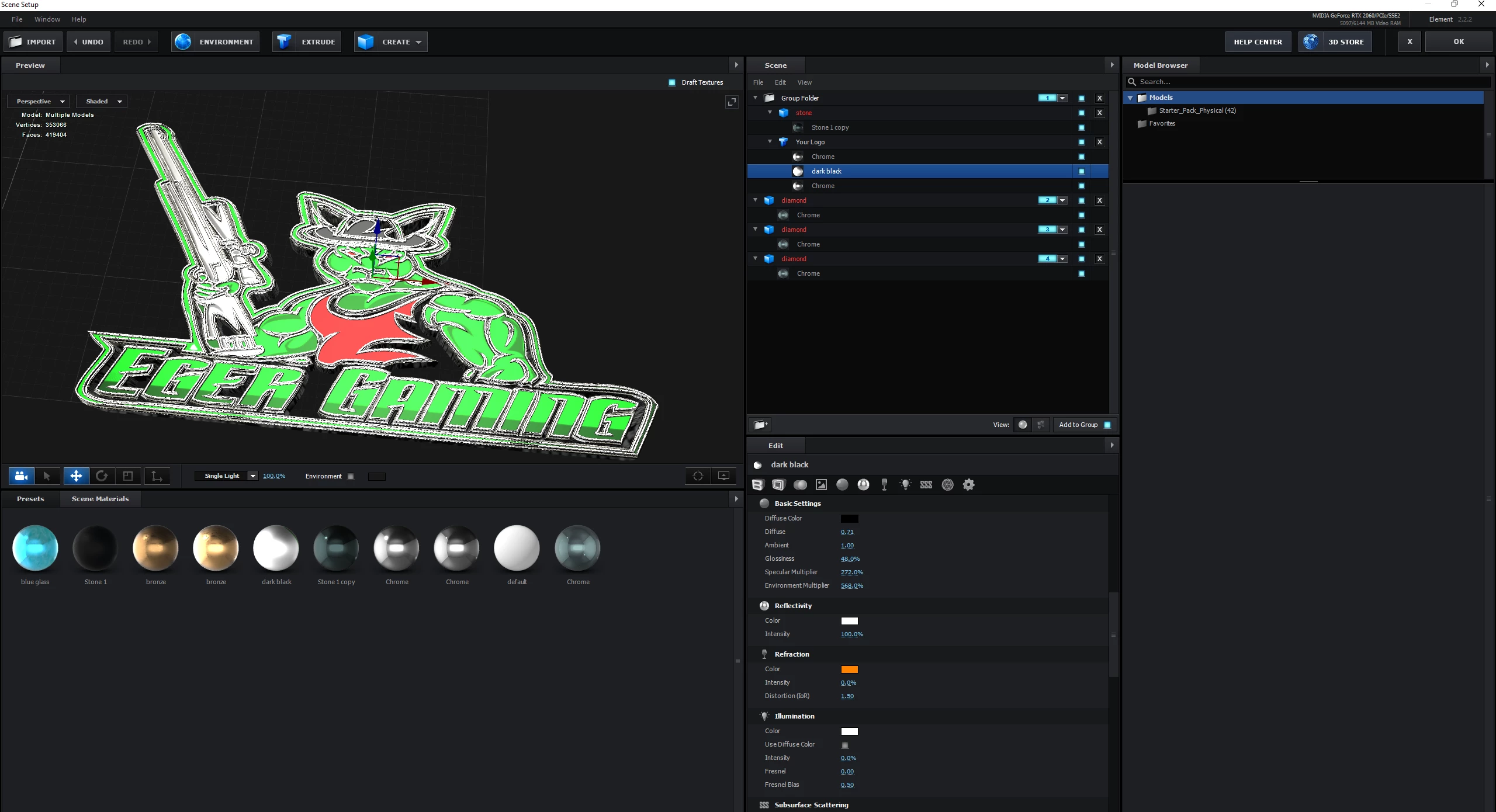Screen dimensions: 1496x812
Task: Switch to the Presets tab
Action: (x=30, y=499)
